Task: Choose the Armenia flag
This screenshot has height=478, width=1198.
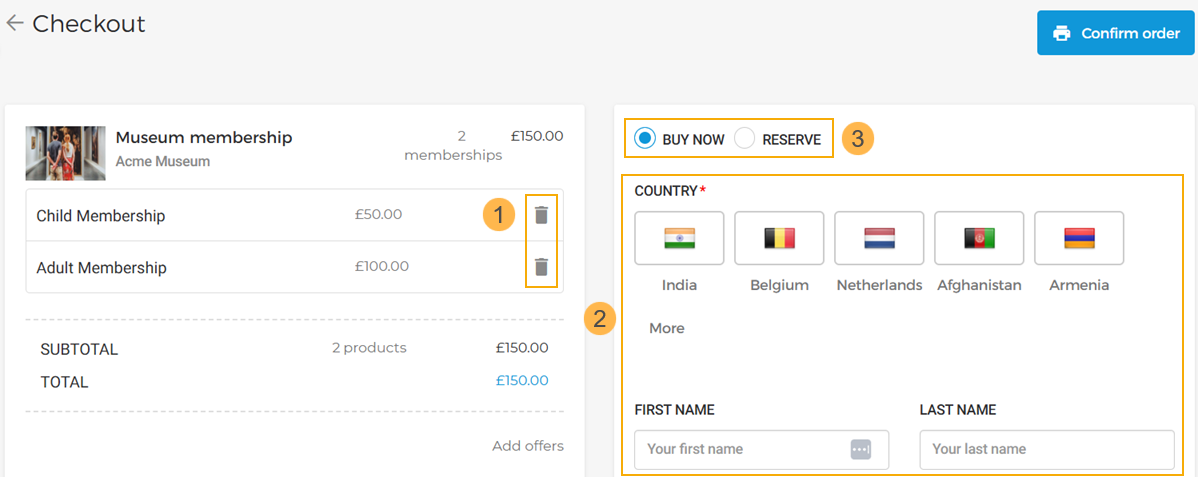Action: [x=1079, y=238]
